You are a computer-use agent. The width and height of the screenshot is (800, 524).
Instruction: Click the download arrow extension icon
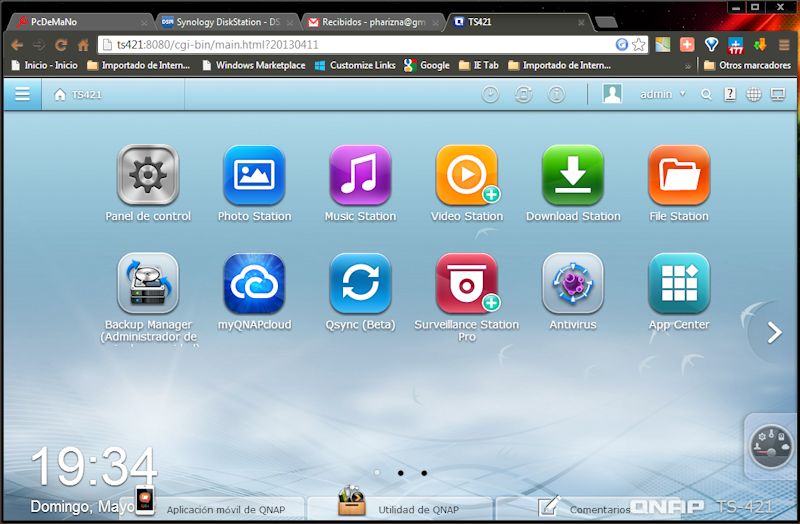(x=760, y=45)
